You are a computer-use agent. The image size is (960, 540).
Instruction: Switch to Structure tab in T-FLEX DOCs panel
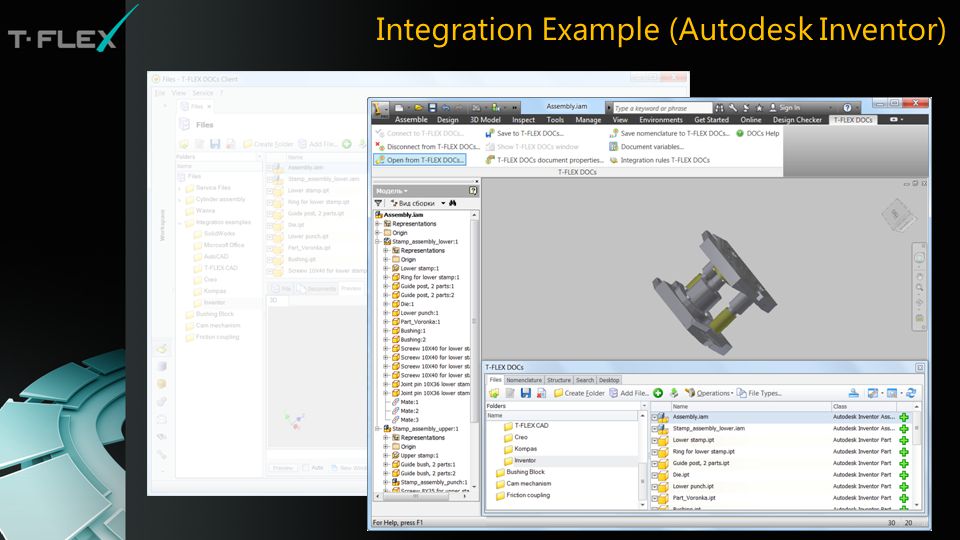click(x=558, y=380)
